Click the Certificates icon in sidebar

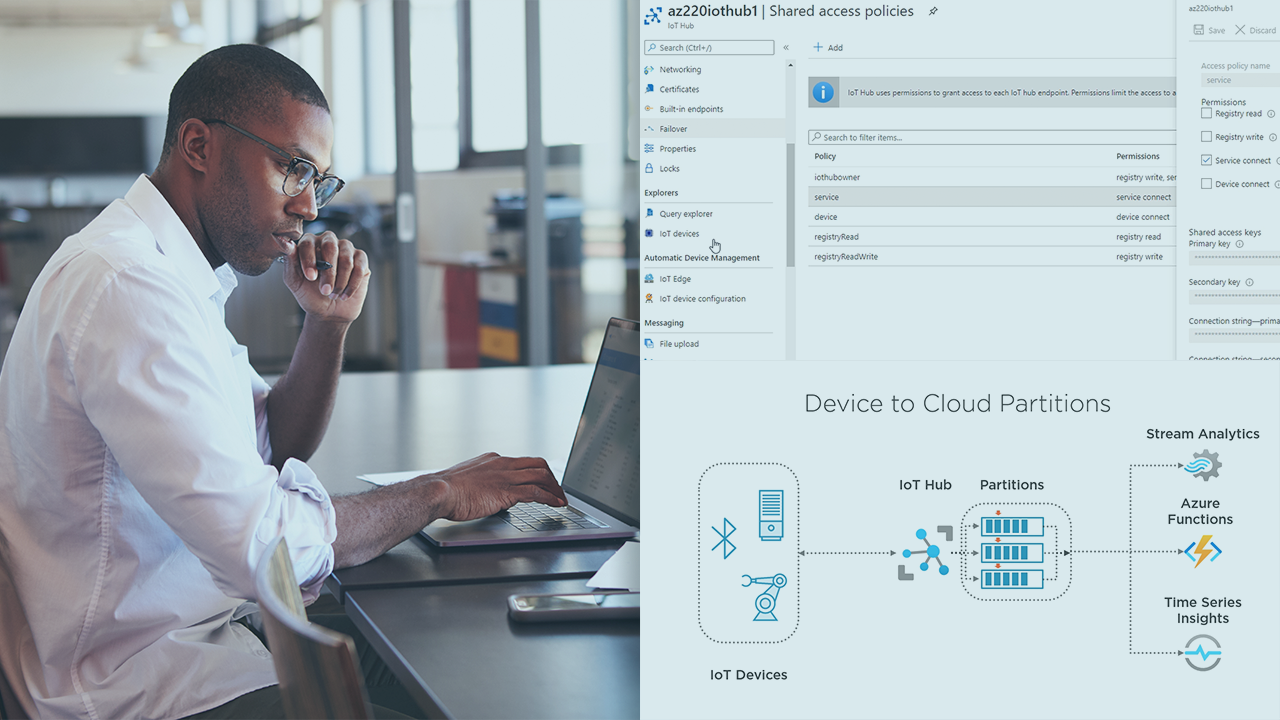pos(650,90)
